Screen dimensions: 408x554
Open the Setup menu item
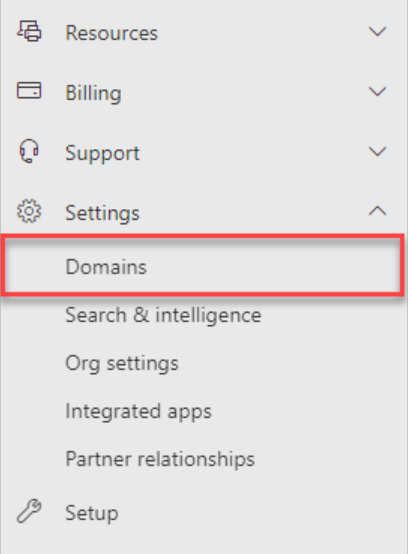(92, 513)
